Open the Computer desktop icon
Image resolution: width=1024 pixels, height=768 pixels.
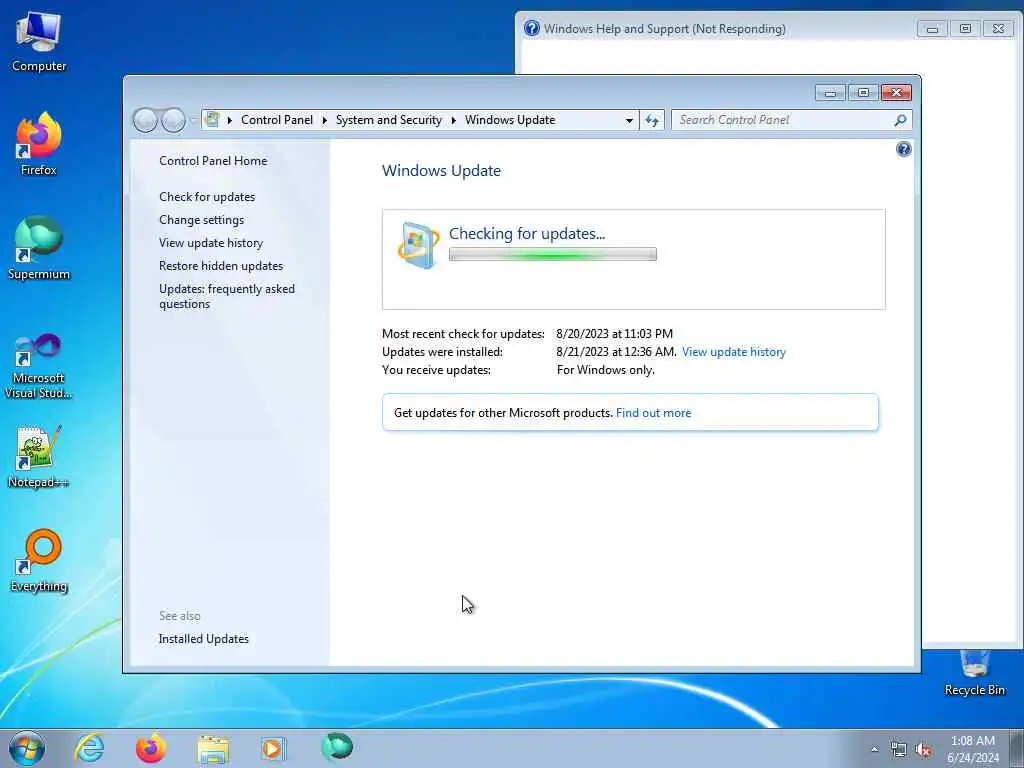(x=39, y=42)
